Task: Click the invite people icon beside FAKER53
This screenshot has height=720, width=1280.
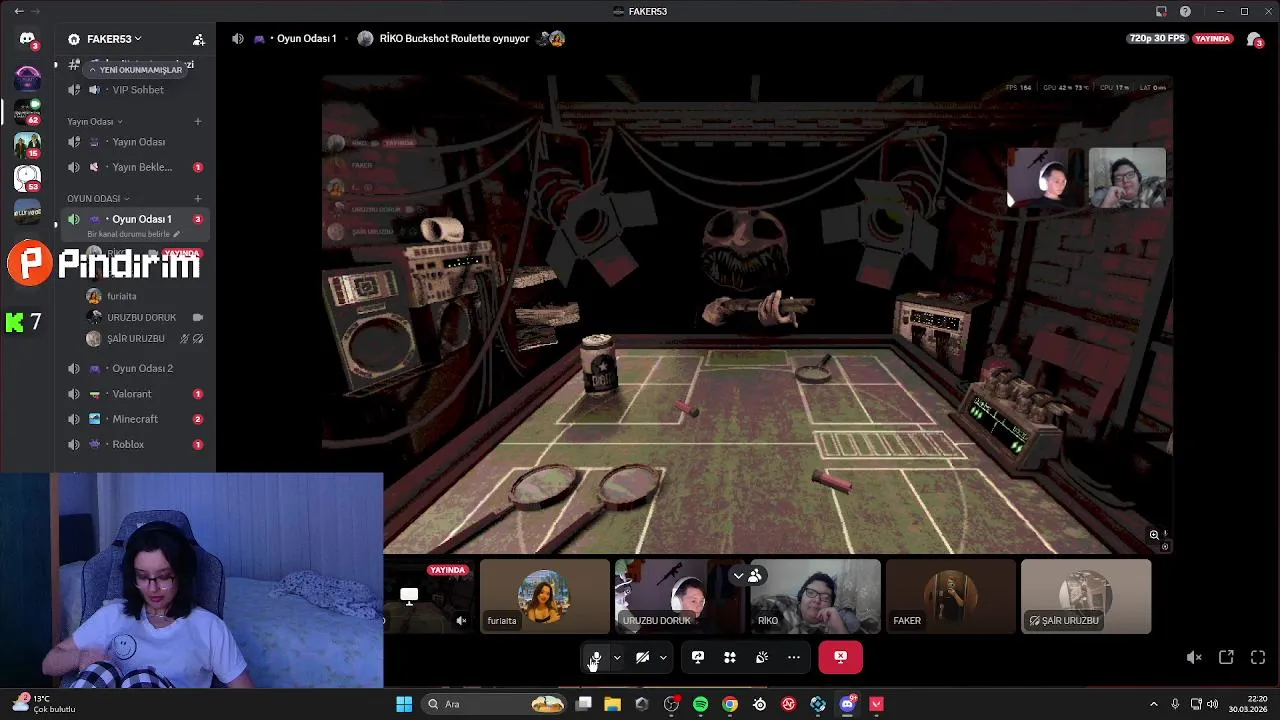Action: point(199,39)
